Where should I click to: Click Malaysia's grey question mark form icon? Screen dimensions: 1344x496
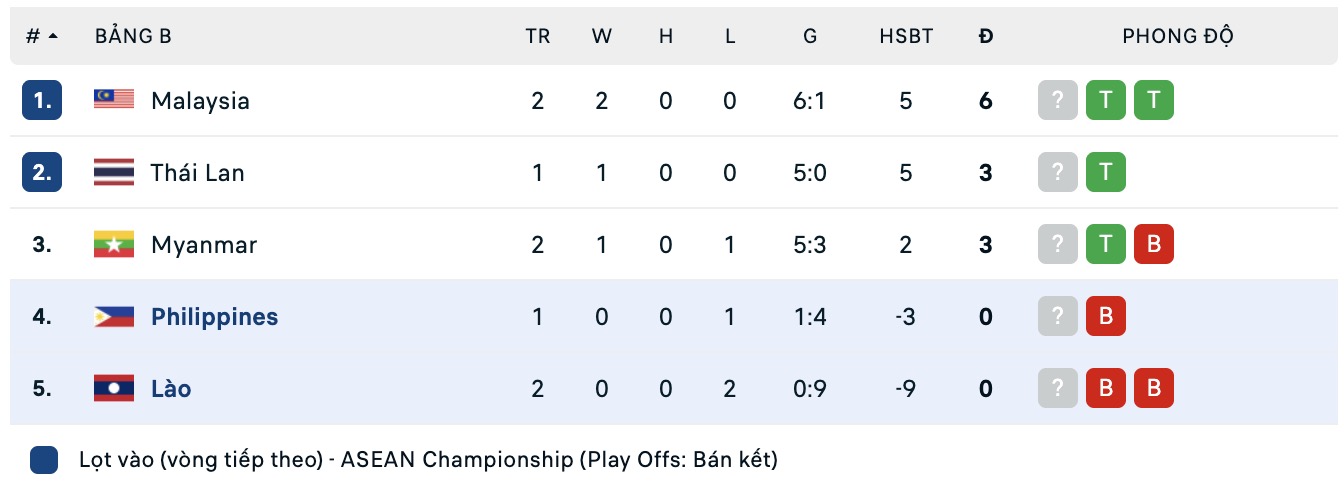[x=1058, y=100]
